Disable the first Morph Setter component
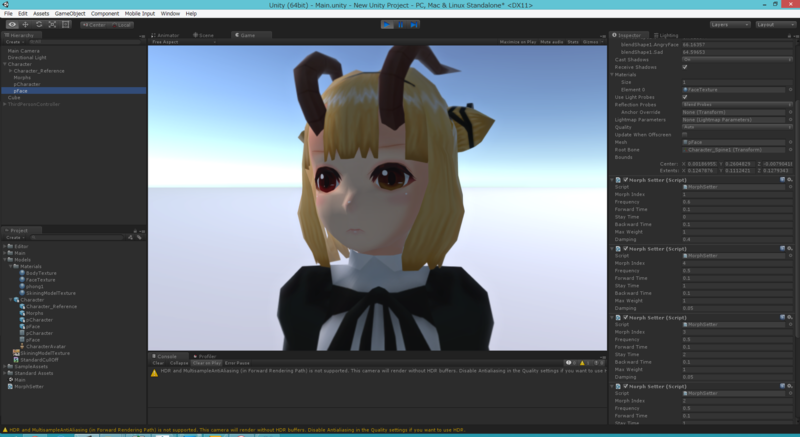Viewport: 800px width, 437px height. click(626, 180)
